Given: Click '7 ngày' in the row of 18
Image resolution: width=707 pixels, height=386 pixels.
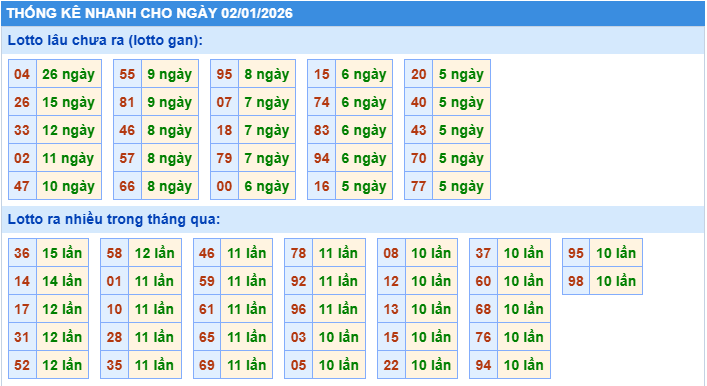Looking at the screenshot, I should 267,130.
